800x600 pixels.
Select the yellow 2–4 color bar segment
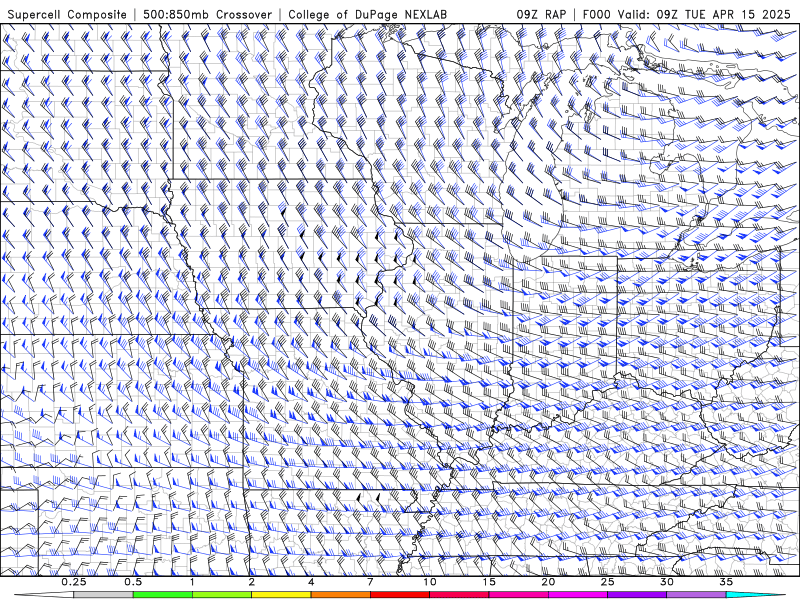281,595
